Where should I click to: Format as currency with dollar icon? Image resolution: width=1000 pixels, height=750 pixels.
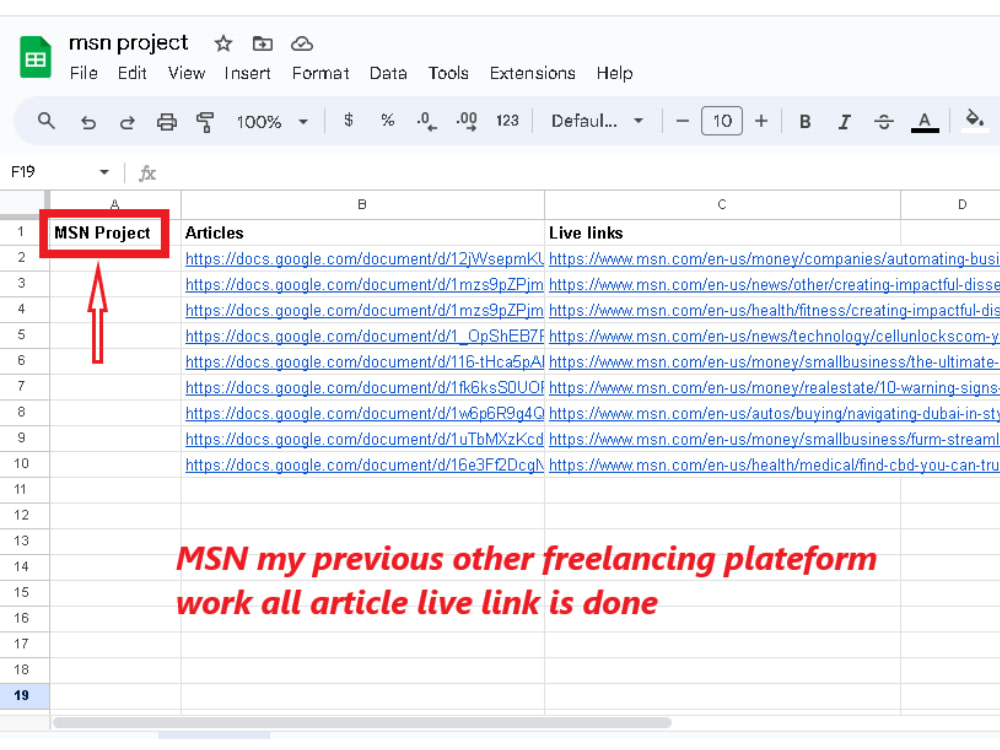coord(348,120)
